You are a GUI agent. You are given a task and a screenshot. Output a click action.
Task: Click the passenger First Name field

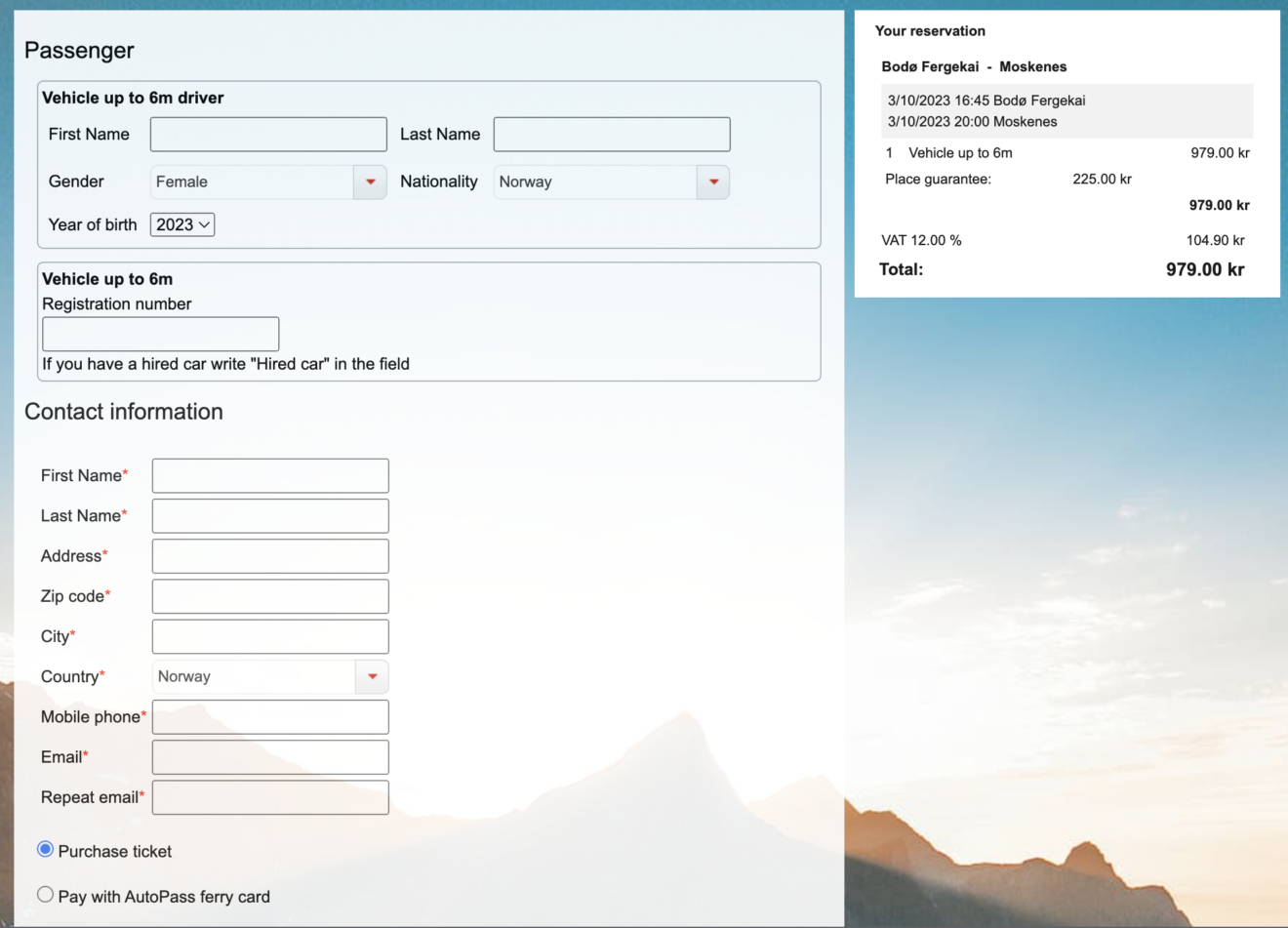pos(268,135)
